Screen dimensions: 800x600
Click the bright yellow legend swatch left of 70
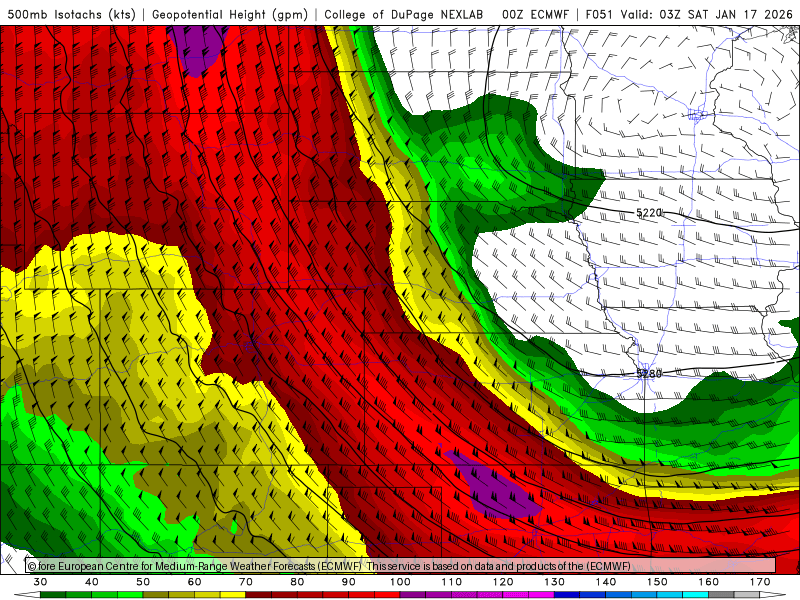tap(233, 595)
